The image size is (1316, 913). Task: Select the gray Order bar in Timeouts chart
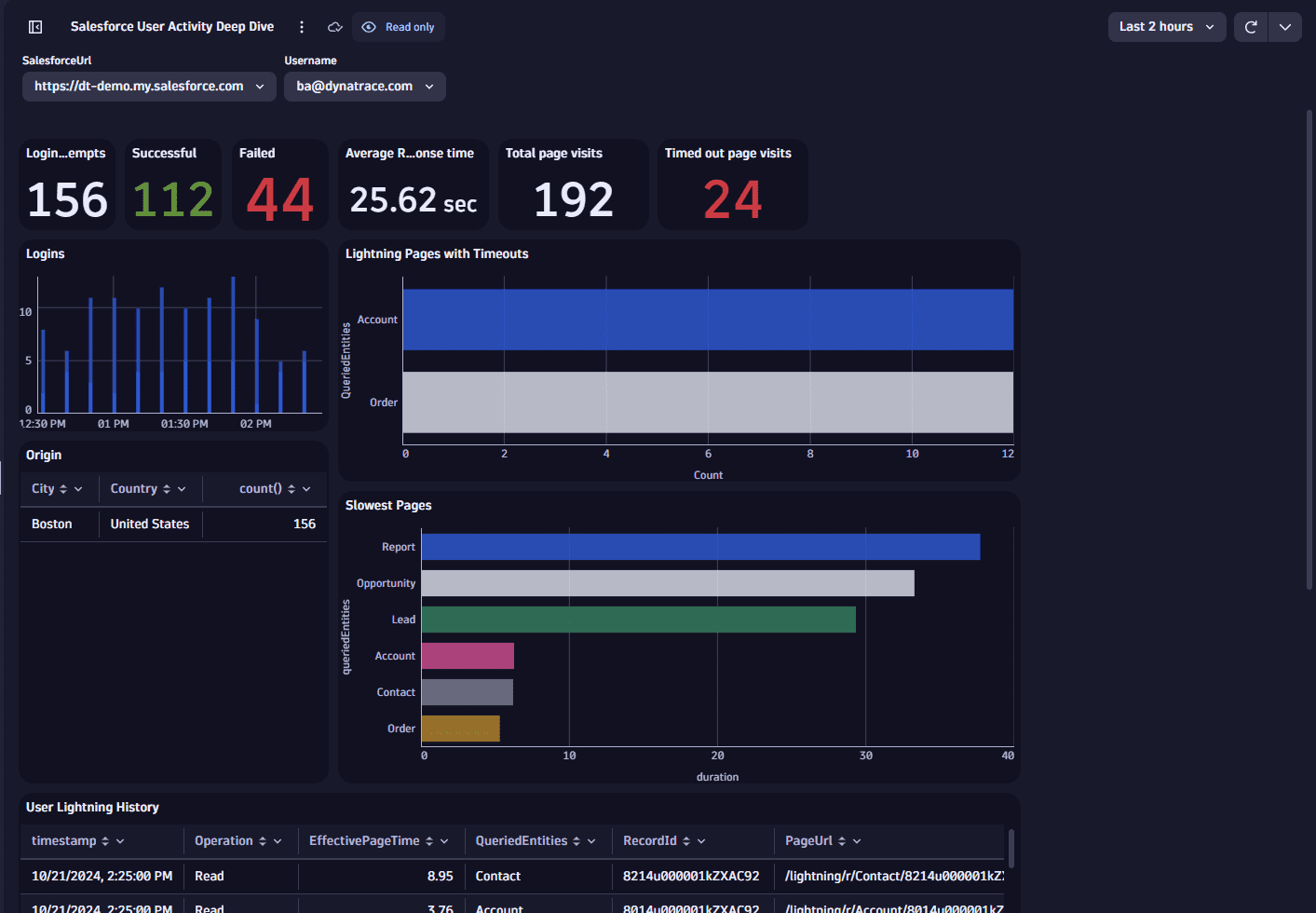click(x=708, y=402)
